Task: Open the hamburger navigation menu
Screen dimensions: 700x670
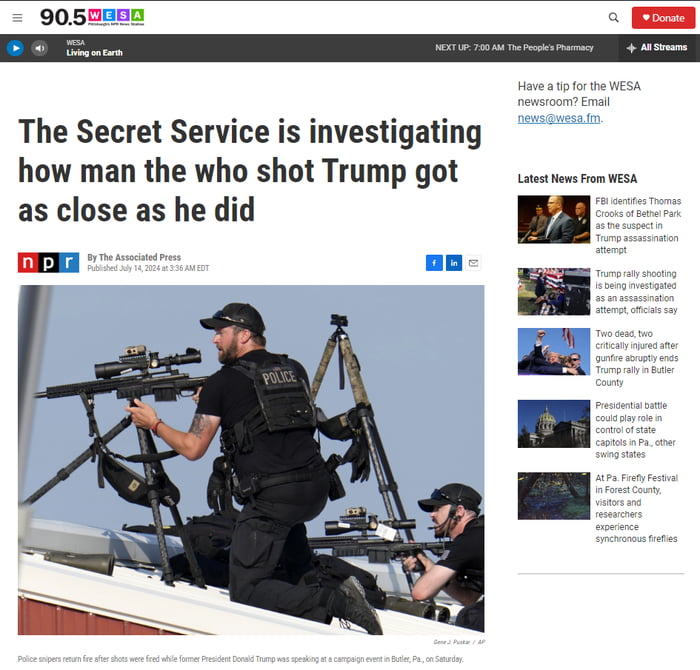Action: (17, 18)
